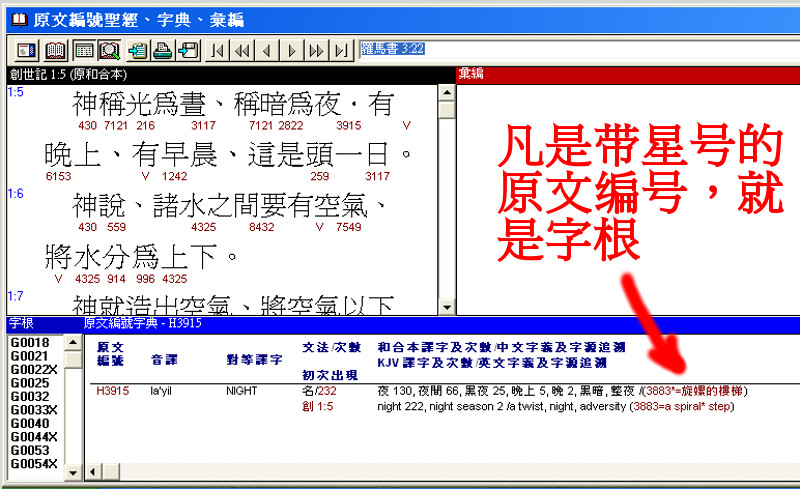Click the H3915 dictionary entry number

click(113, 391)
